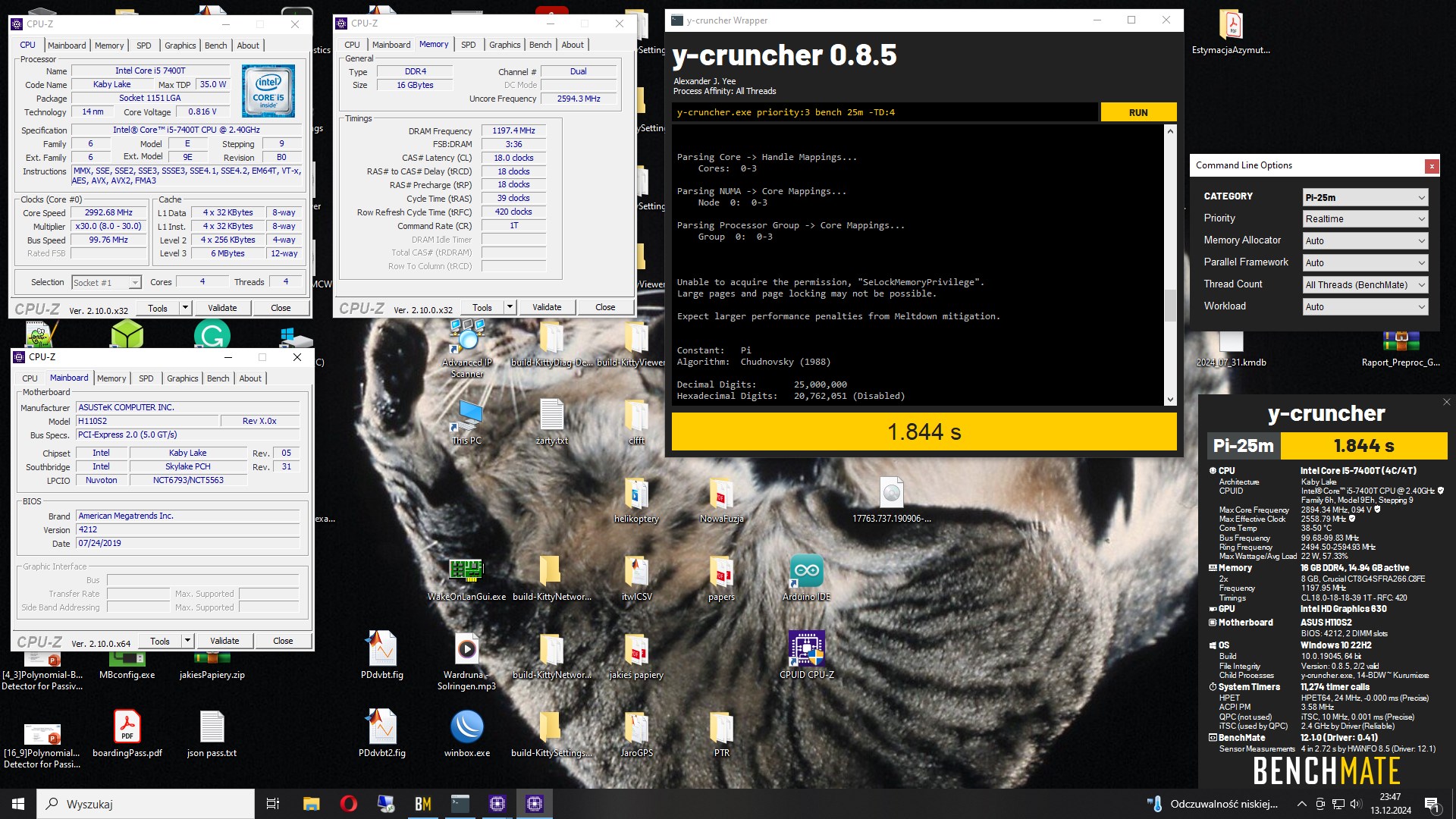The width and height of the screenshot is (1456, 819).
Task: Click Close button in CPU-Z CPU window
Action: 281,308
